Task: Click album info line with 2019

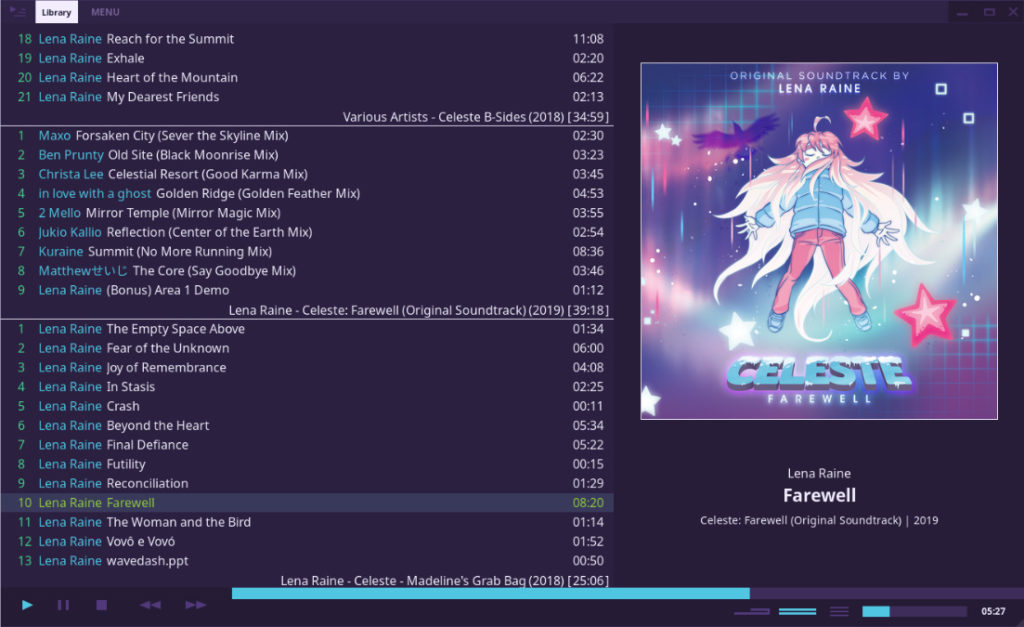Action: tap(819, 521)
